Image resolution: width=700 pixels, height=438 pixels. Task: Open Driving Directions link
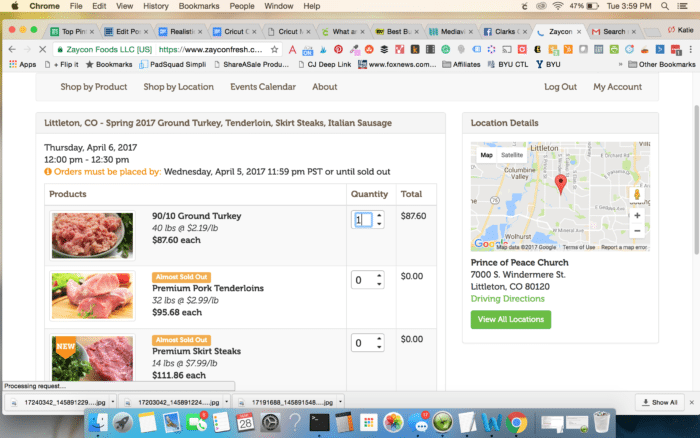point(507,299)
